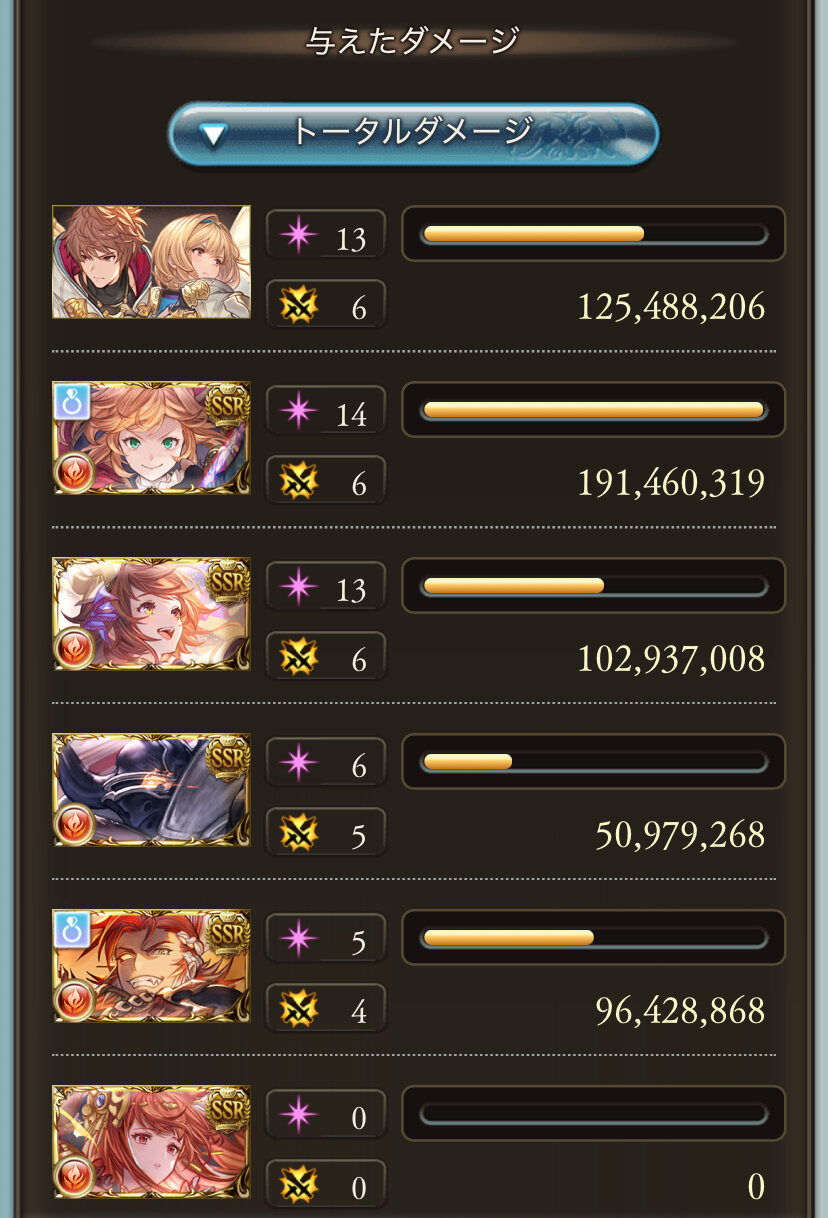Click the pink star icon showing 14
This screenshot has height=1218, width=828.
(x=297, y=411)
